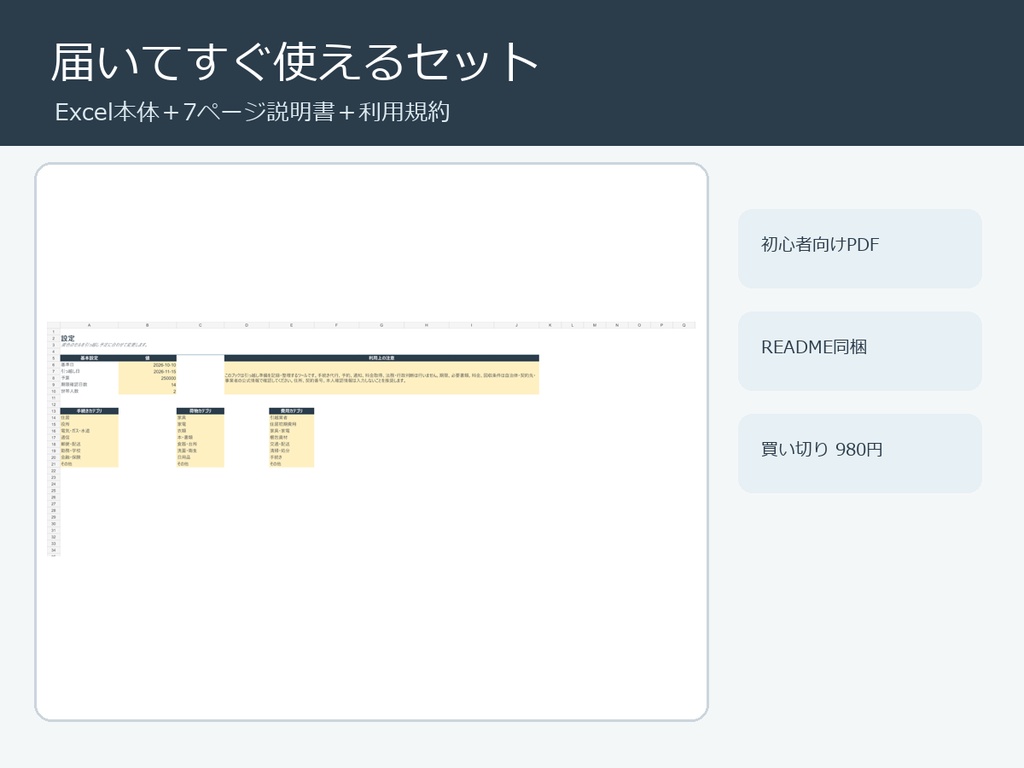Select column header J in the spreadsheet
Image resolution: width=1024 pixels, height=768 pixels.
tap(517, 325)
